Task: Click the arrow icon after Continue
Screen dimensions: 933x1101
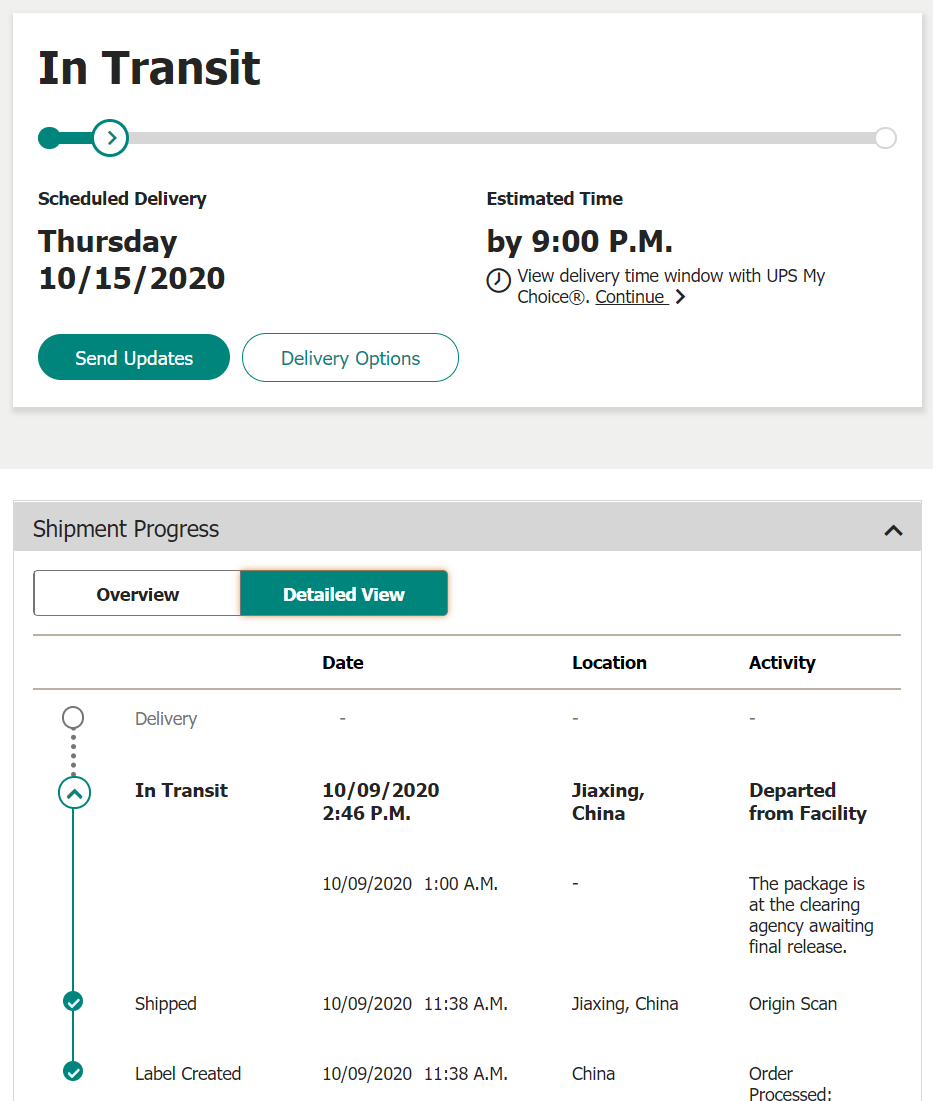Action: tap(680, 297)
